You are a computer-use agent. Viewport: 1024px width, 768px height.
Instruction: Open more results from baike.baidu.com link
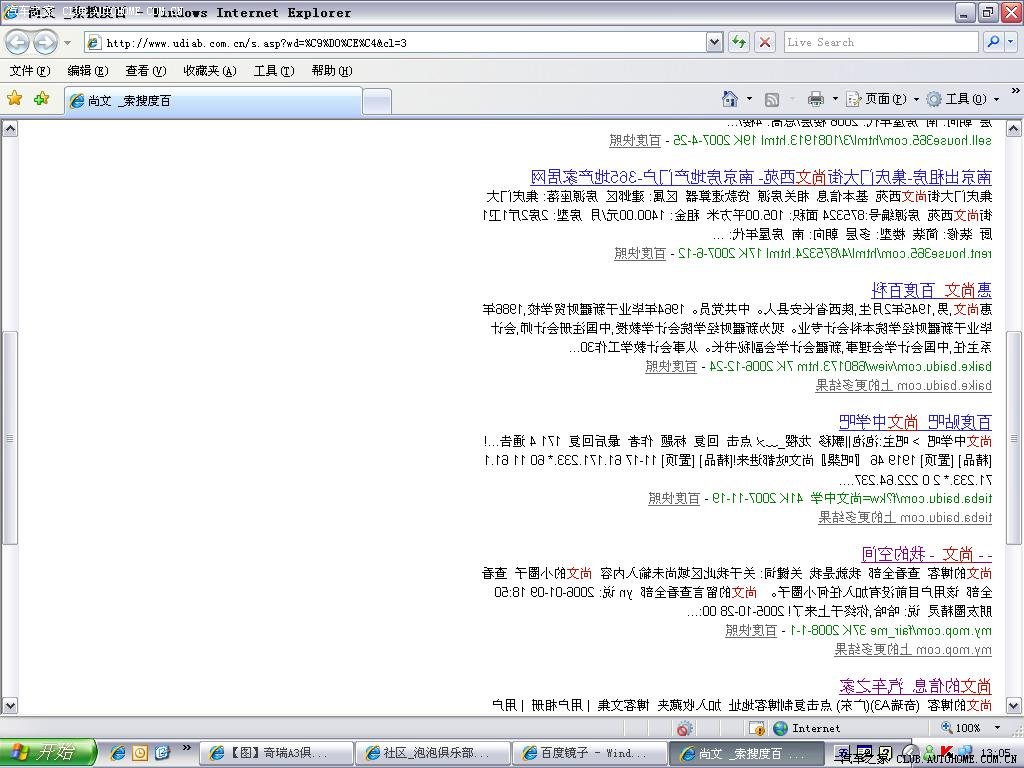[x=903, y=385]
